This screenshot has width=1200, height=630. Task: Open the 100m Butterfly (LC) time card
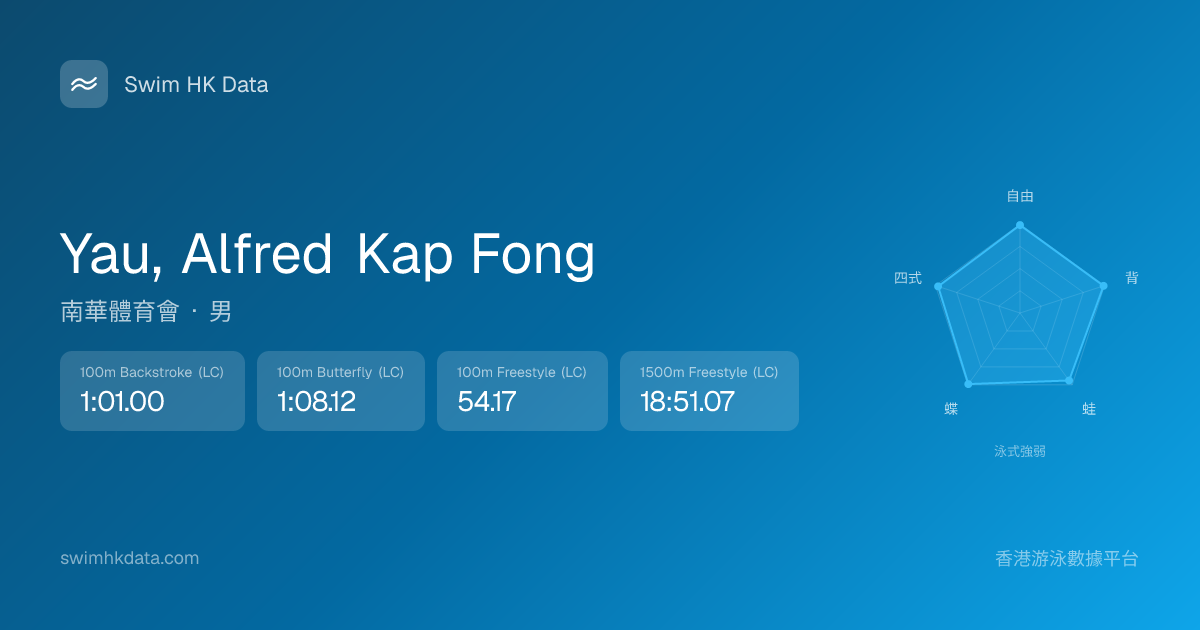pyautogui.click(x=341, y=391)
